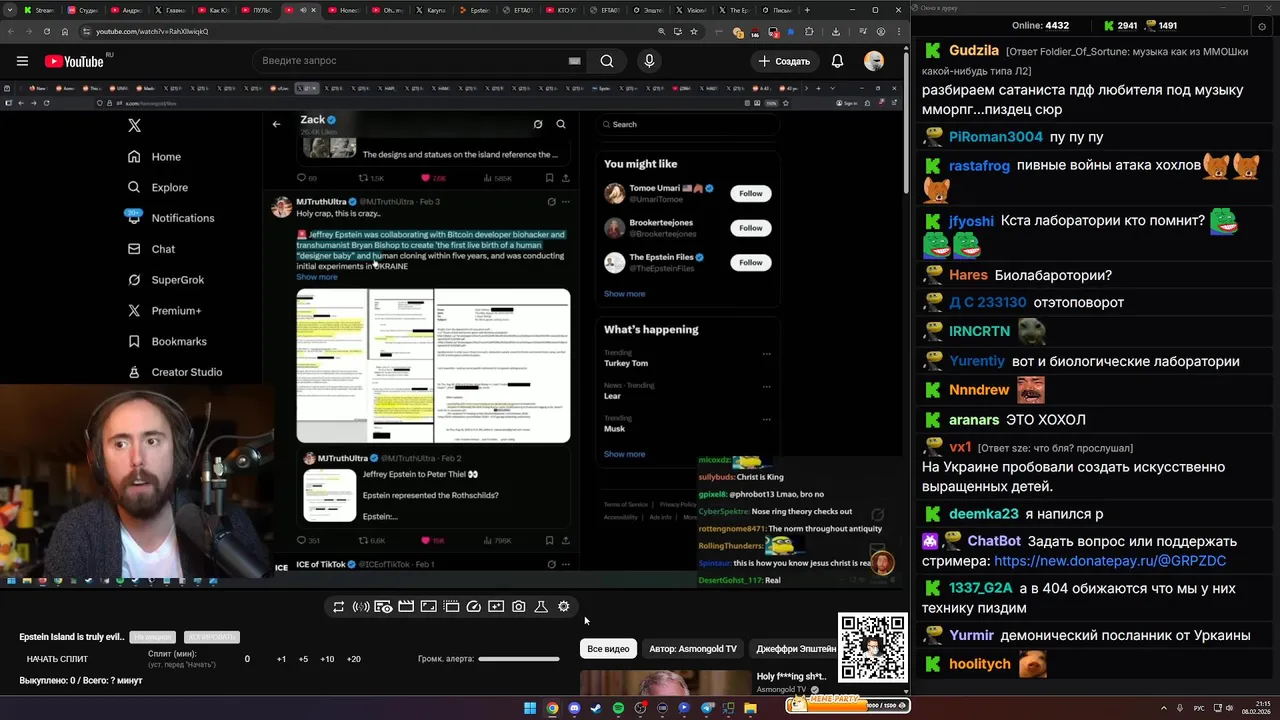Open the highlighted document image in the tweet
The width and height of the screenshot is (1280, 720).
[x=433, y=366]
